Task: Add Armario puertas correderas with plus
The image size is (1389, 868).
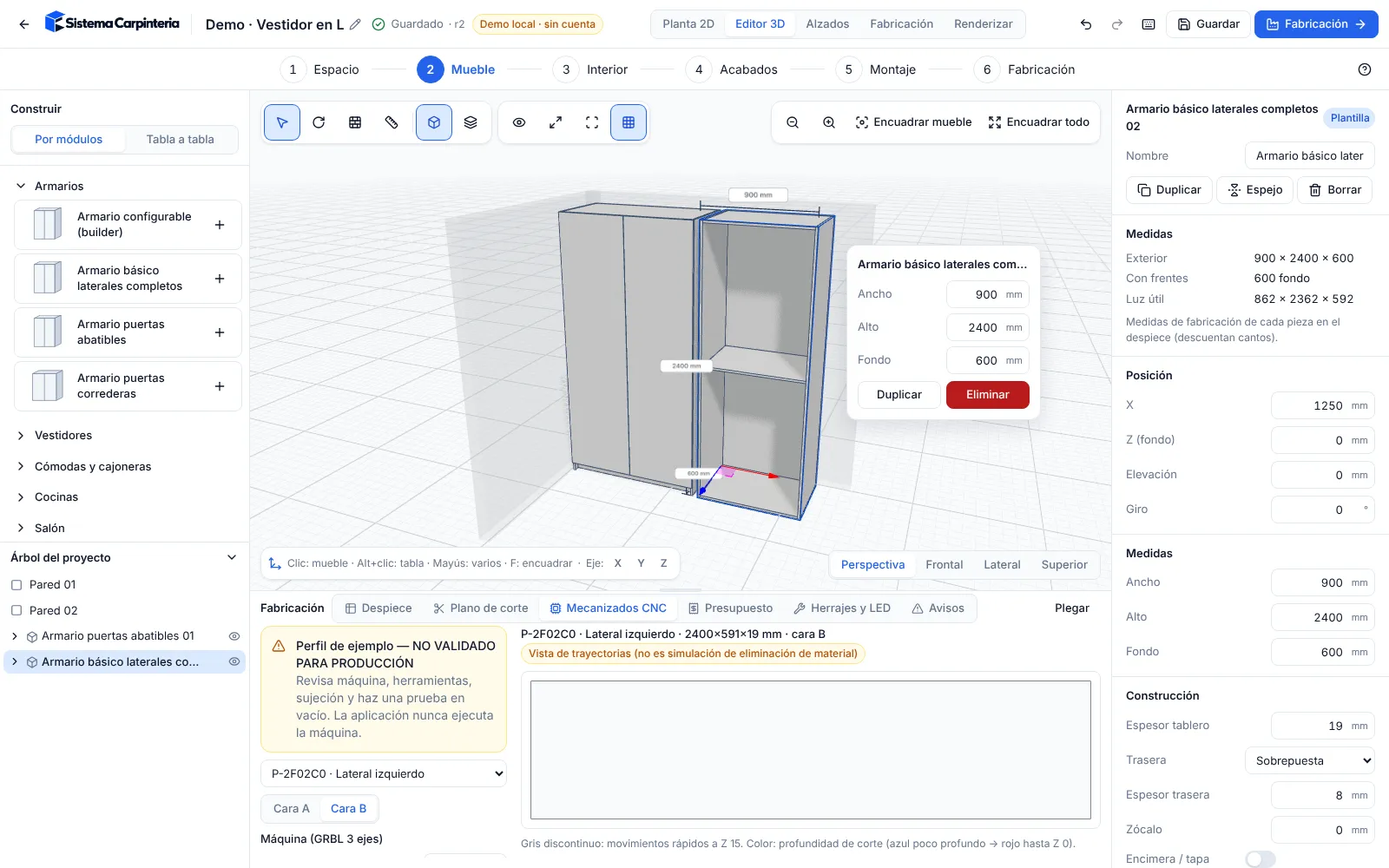Action: tap(220, 386)
